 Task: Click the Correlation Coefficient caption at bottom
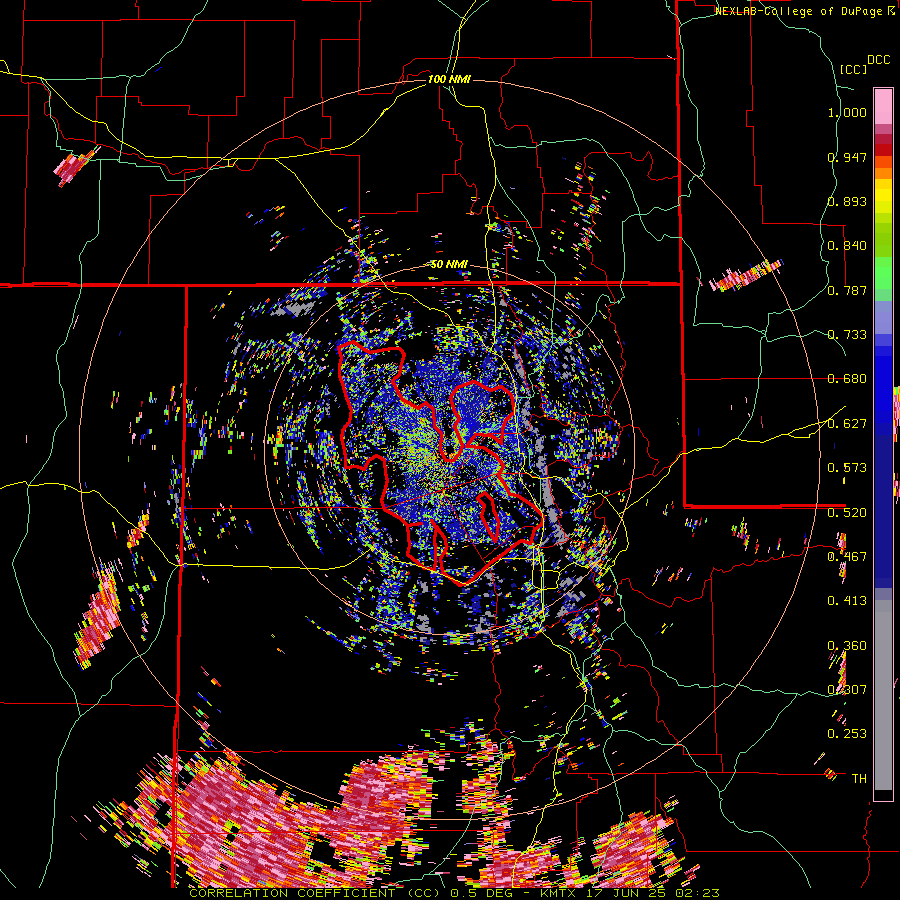click(454, 893)
